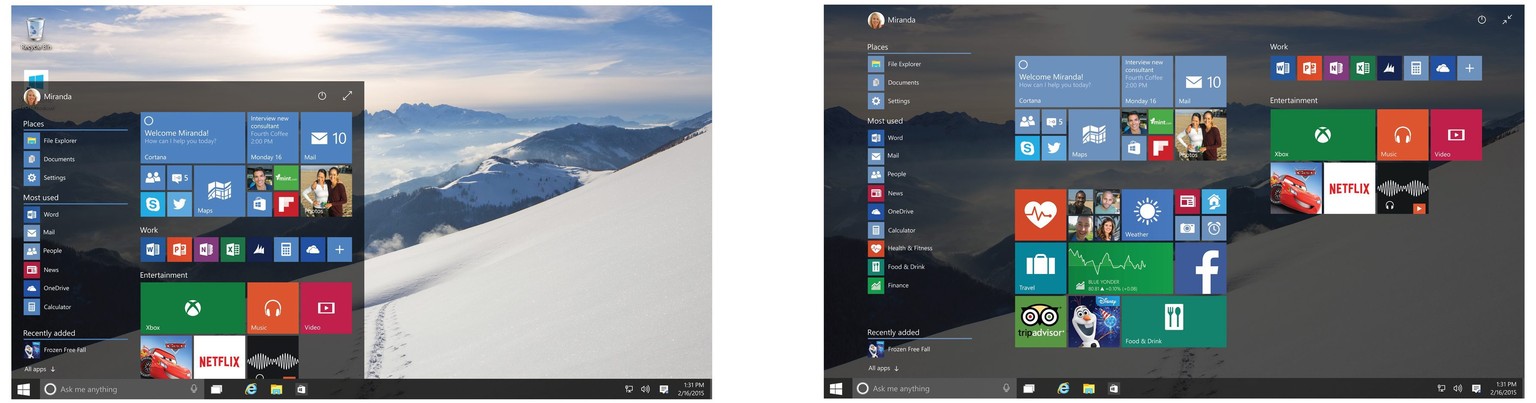
Task: Choose Finance from the Most used list
Action: point(897,285)
